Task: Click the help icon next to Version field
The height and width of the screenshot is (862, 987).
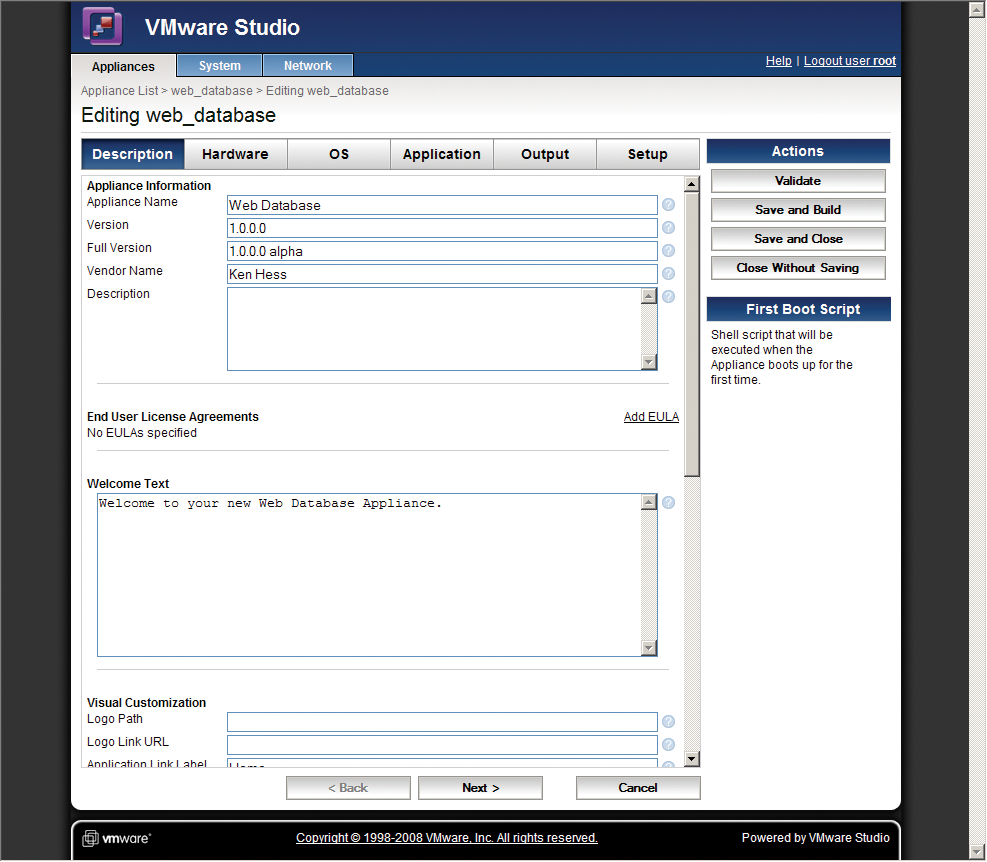Action: [x=668, y=228]
